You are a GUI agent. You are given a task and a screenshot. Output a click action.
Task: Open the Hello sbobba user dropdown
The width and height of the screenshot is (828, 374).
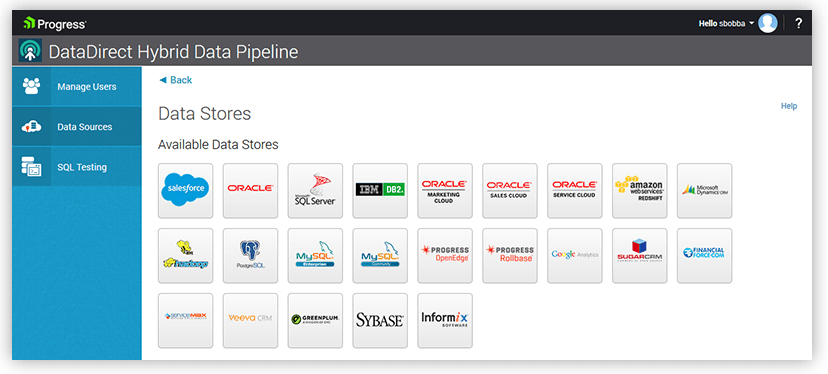(x=726, y=24)
